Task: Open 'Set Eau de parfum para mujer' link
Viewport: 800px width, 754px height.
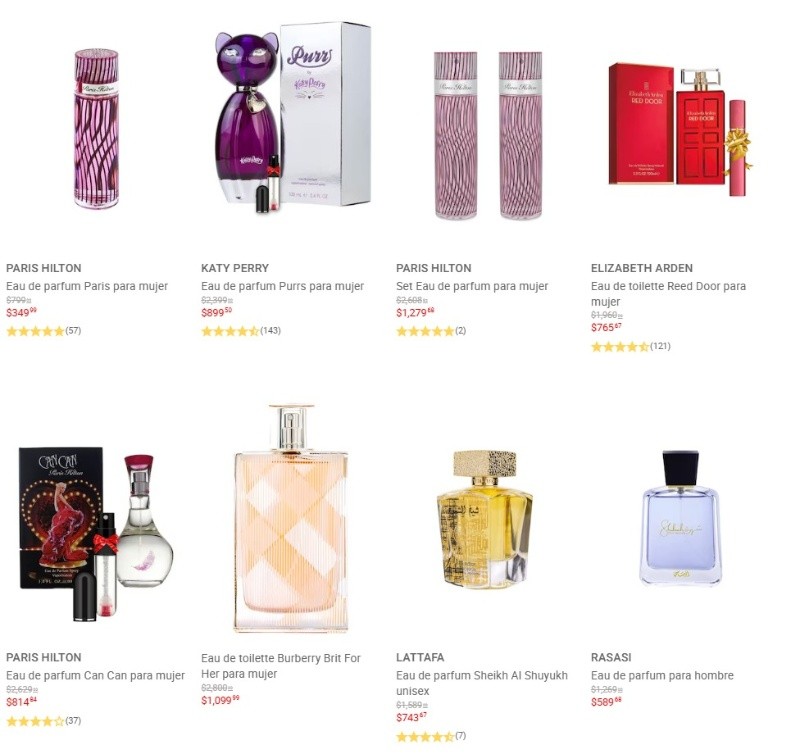Action: tap(472, 286)
